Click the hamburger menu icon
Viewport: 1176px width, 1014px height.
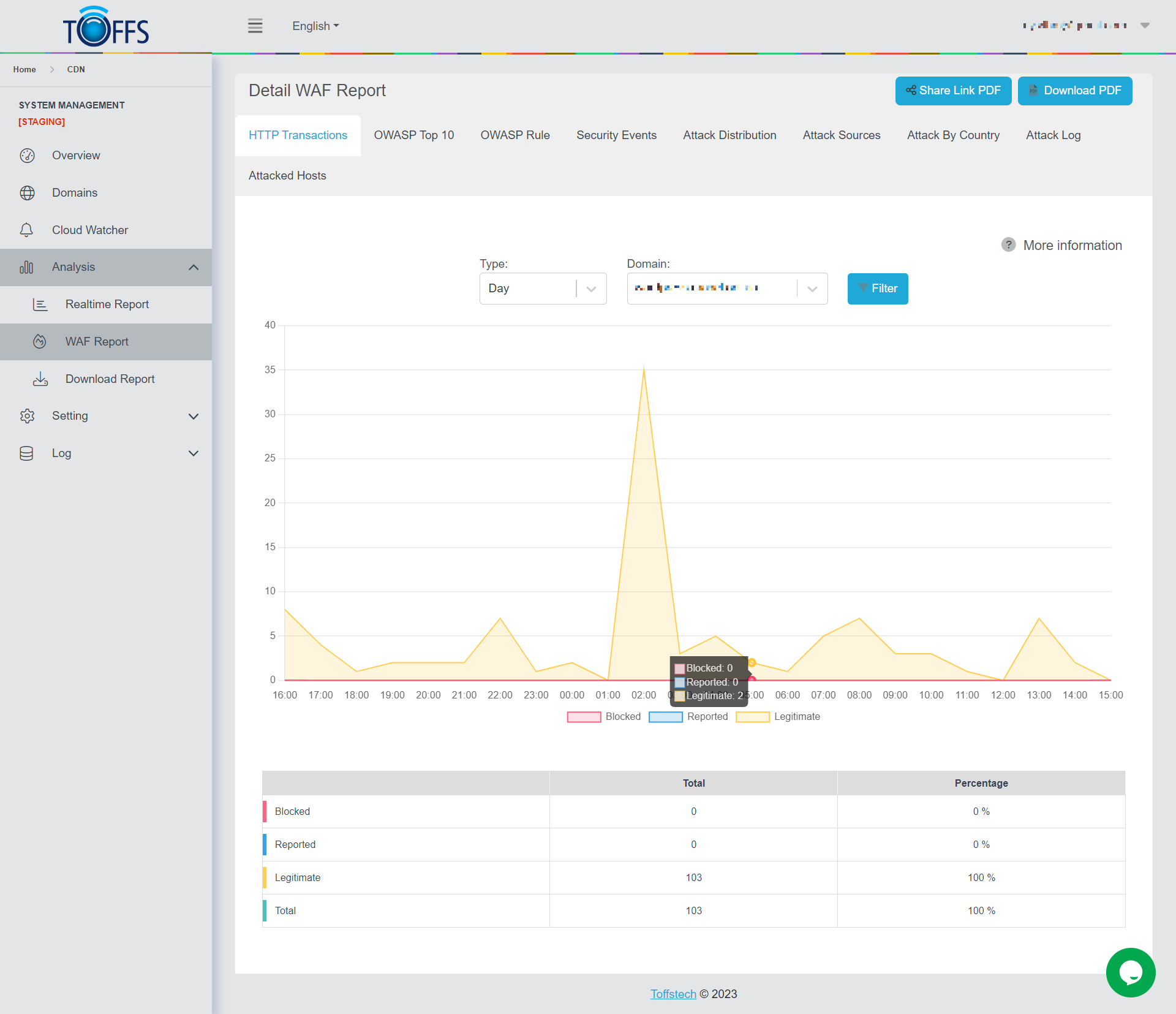(255, 26)
